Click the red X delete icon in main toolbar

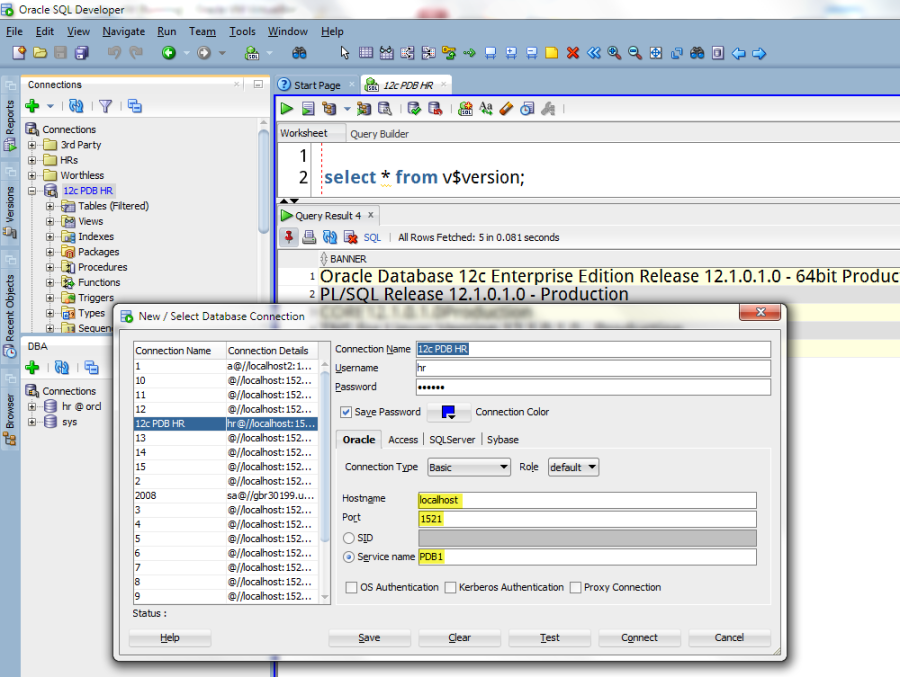click(572, 53)
